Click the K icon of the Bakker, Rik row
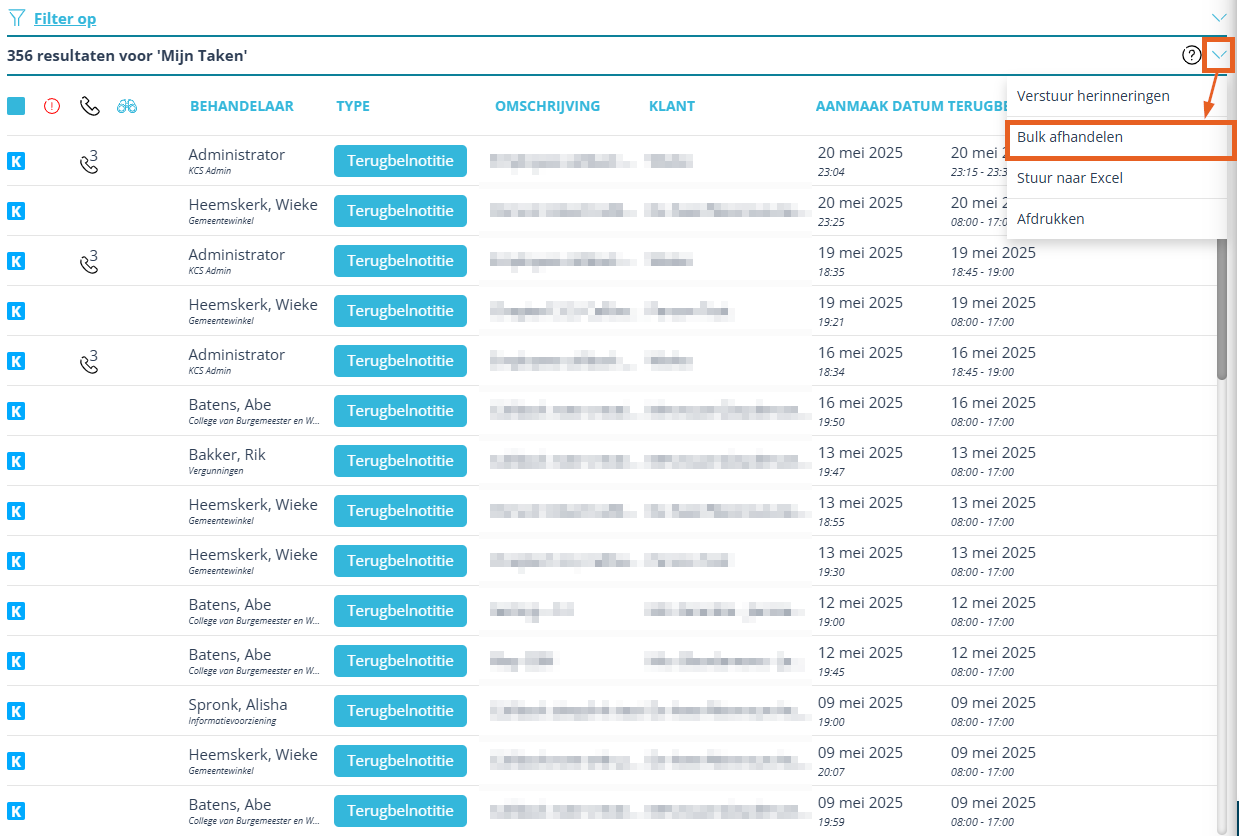 coord(16,461)
